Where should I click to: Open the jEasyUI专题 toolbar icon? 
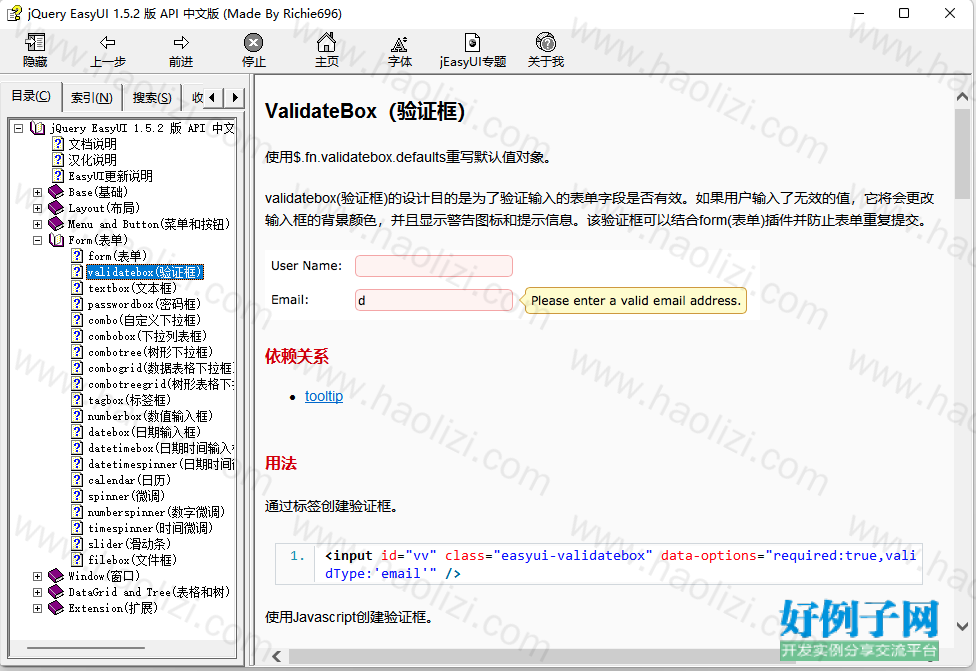click(x=472, y=42)
